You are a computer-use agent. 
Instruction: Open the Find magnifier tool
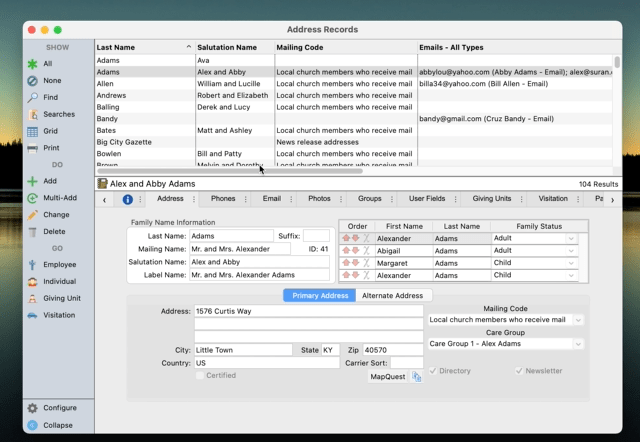point(33,98)
